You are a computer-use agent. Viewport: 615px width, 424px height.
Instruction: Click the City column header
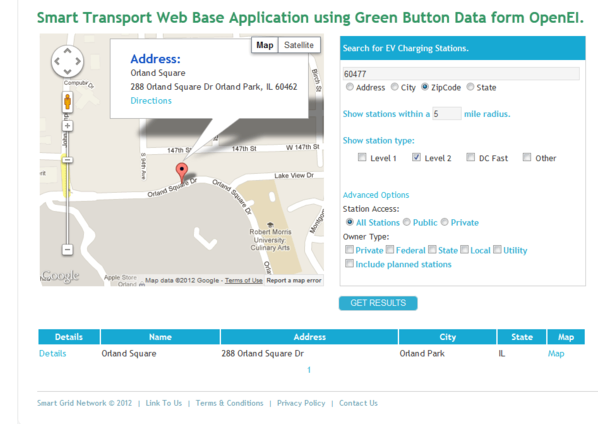click(x=448, y=337)
